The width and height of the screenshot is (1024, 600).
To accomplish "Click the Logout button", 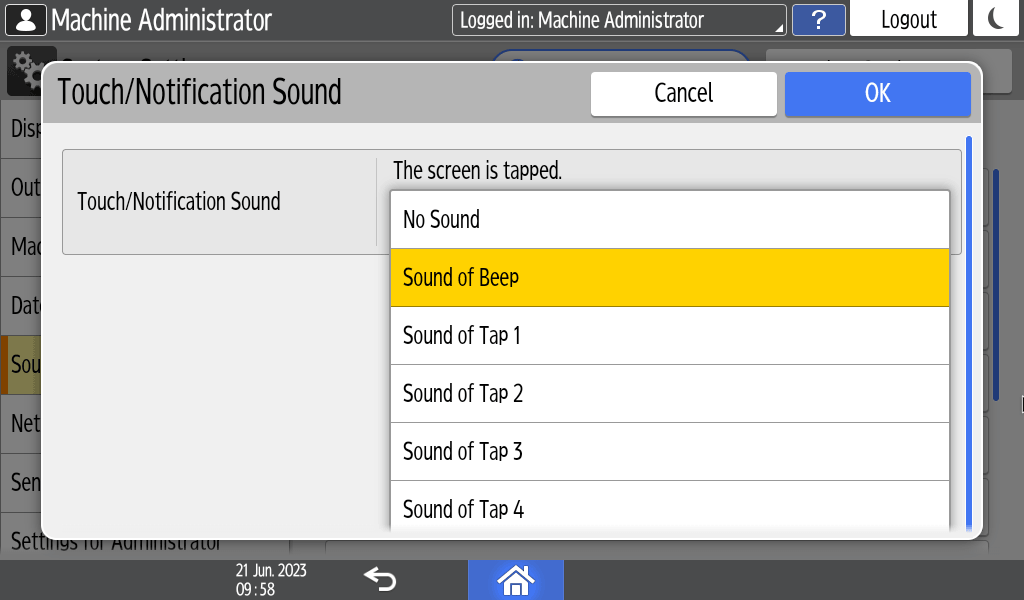I will click(x=908, y=20).
